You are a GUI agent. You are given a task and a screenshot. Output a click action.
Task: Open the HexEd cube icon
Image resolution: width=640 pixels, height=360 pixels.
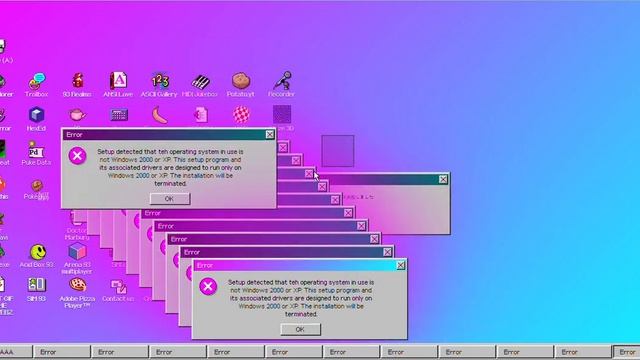click(x=36, y=118)
